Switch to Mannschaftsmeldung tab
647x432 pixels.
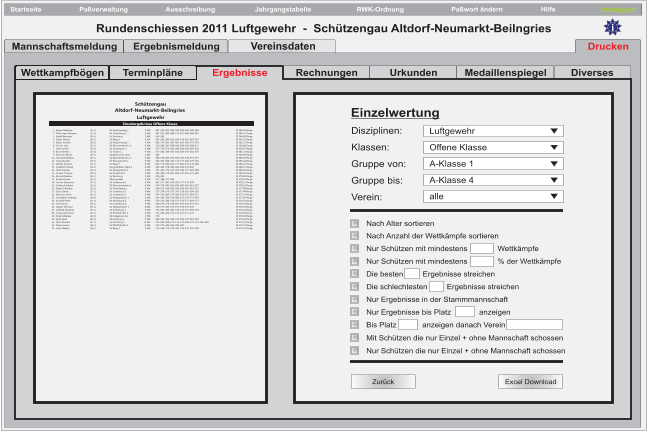64,46
